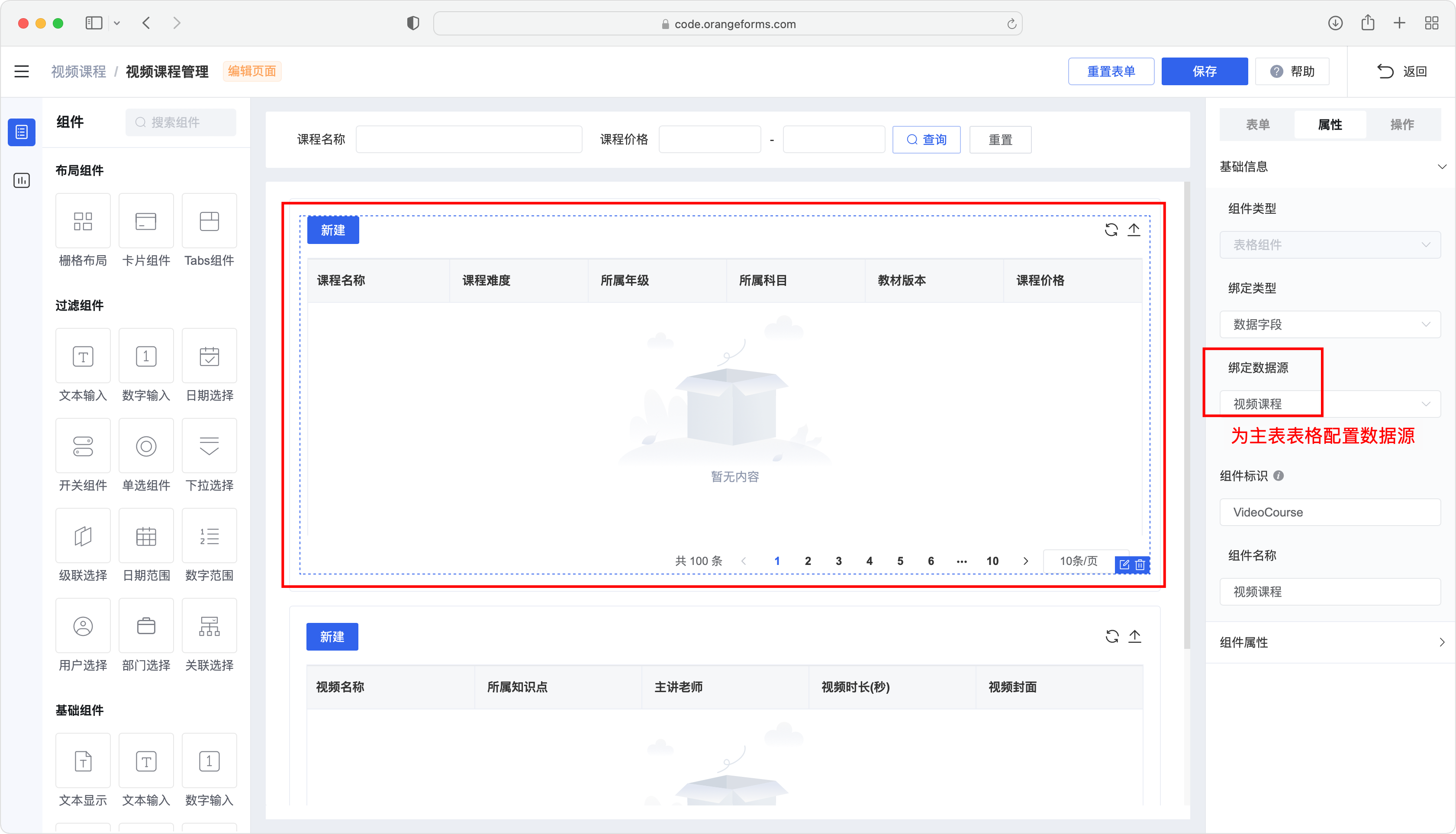Click the 视频时长(秒) column header
Screen dimensions: 1456x834
pyautogui.click(x=892, y=687)
